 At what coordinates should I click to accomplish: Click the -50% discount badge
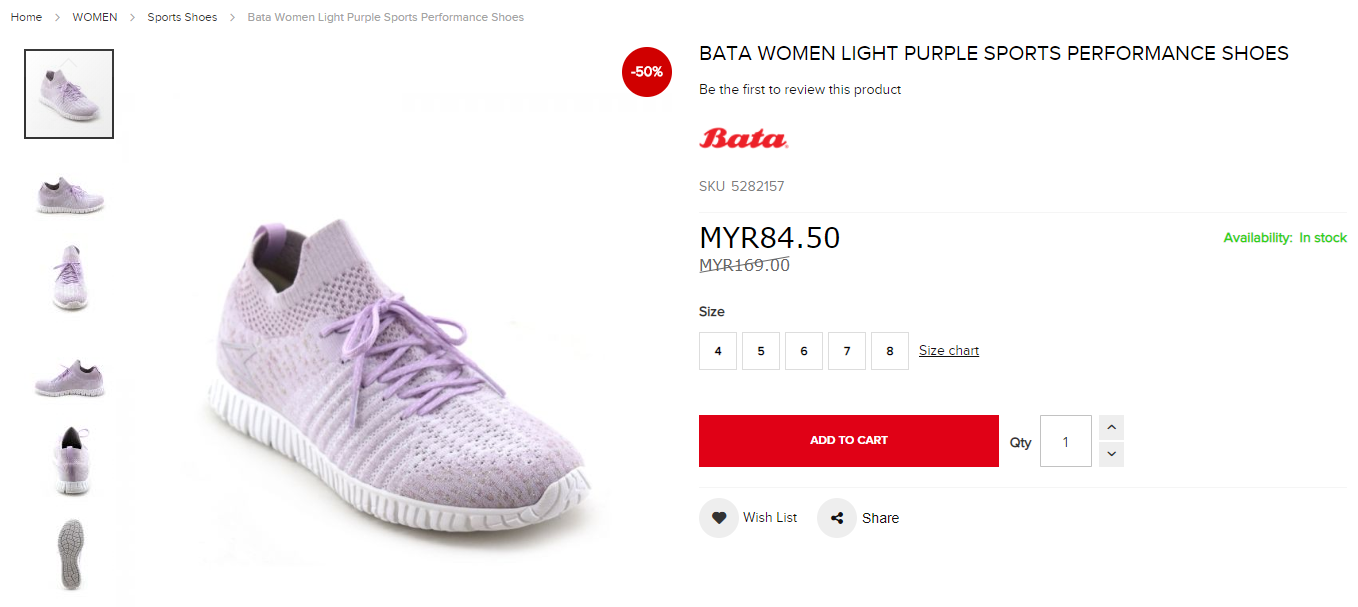tap(646, 72)
